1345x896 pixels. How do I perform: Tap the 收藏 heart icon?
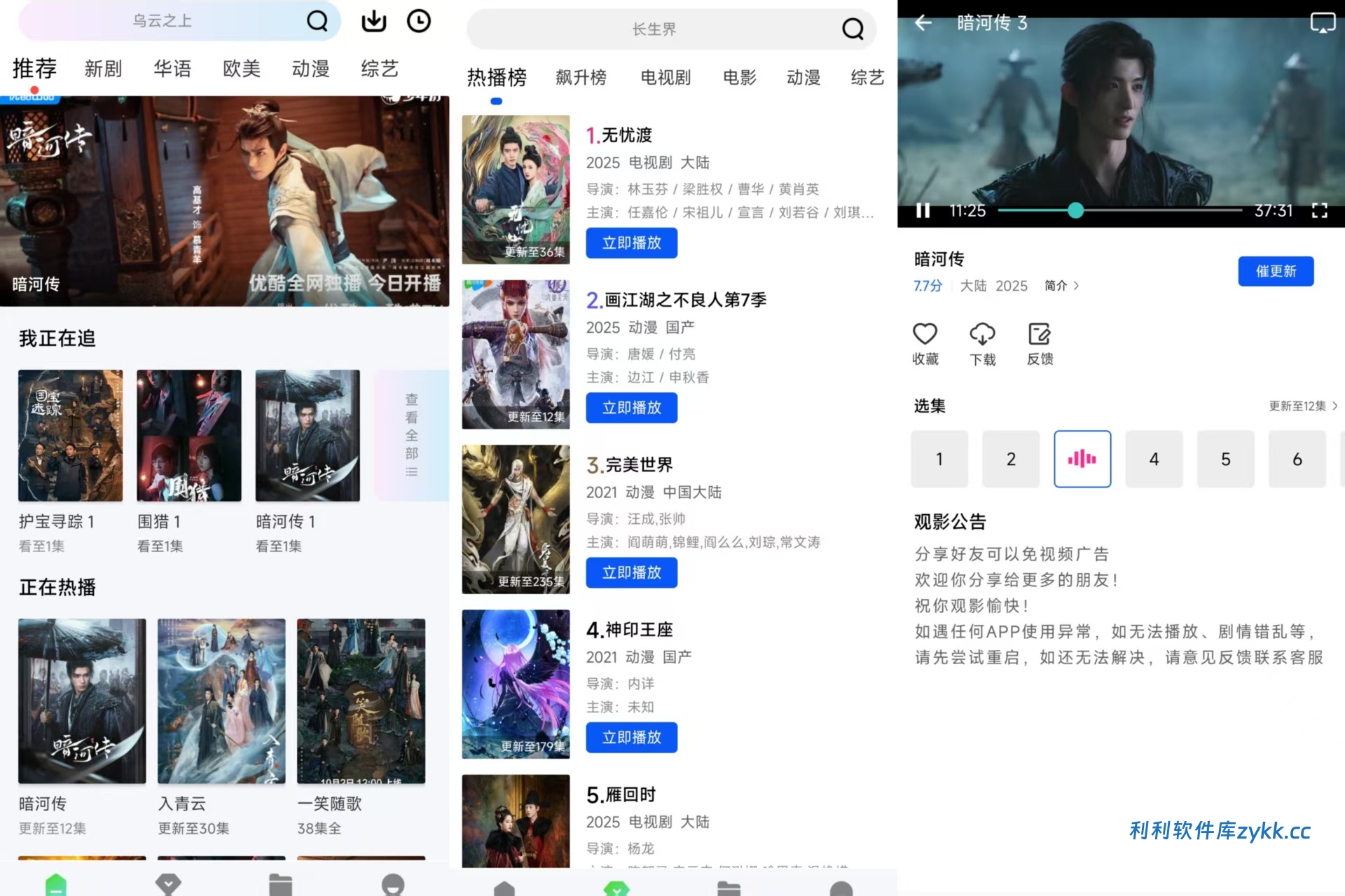925,334
